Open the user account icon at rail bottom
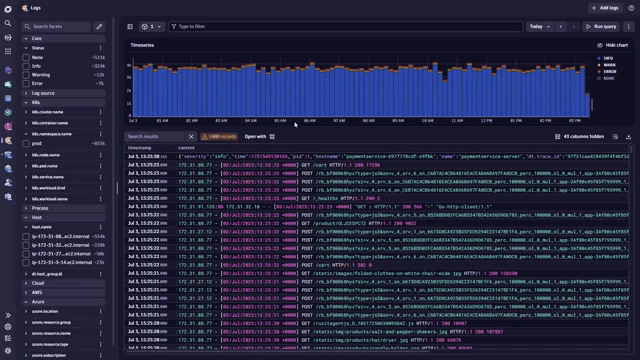Screen dimensions: 640x360 point(8,351)
